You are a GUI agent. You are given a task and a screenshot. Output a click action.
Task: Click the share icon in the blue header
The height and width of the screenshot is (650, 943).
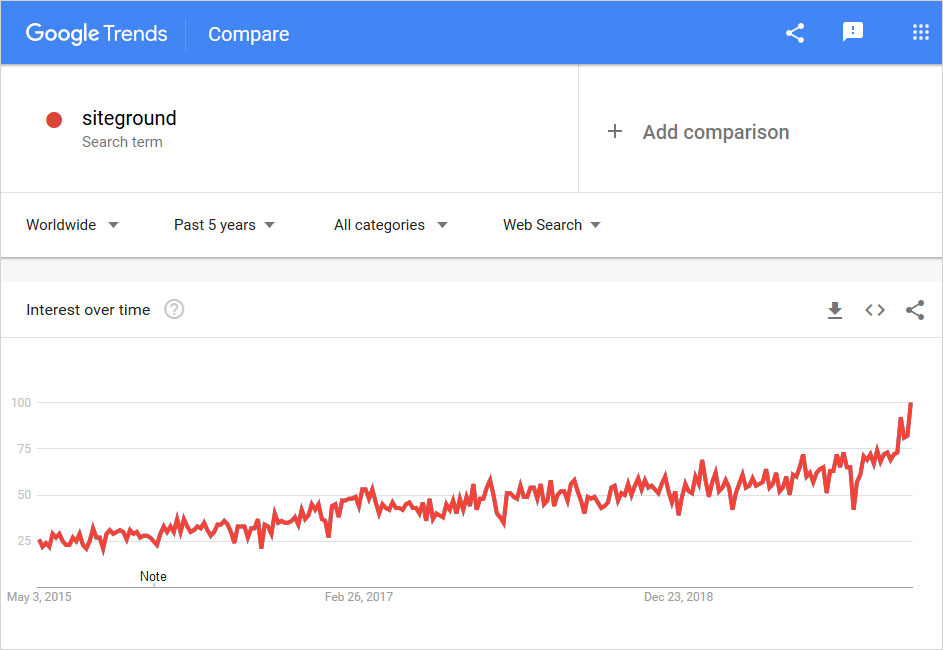(795, 33)
